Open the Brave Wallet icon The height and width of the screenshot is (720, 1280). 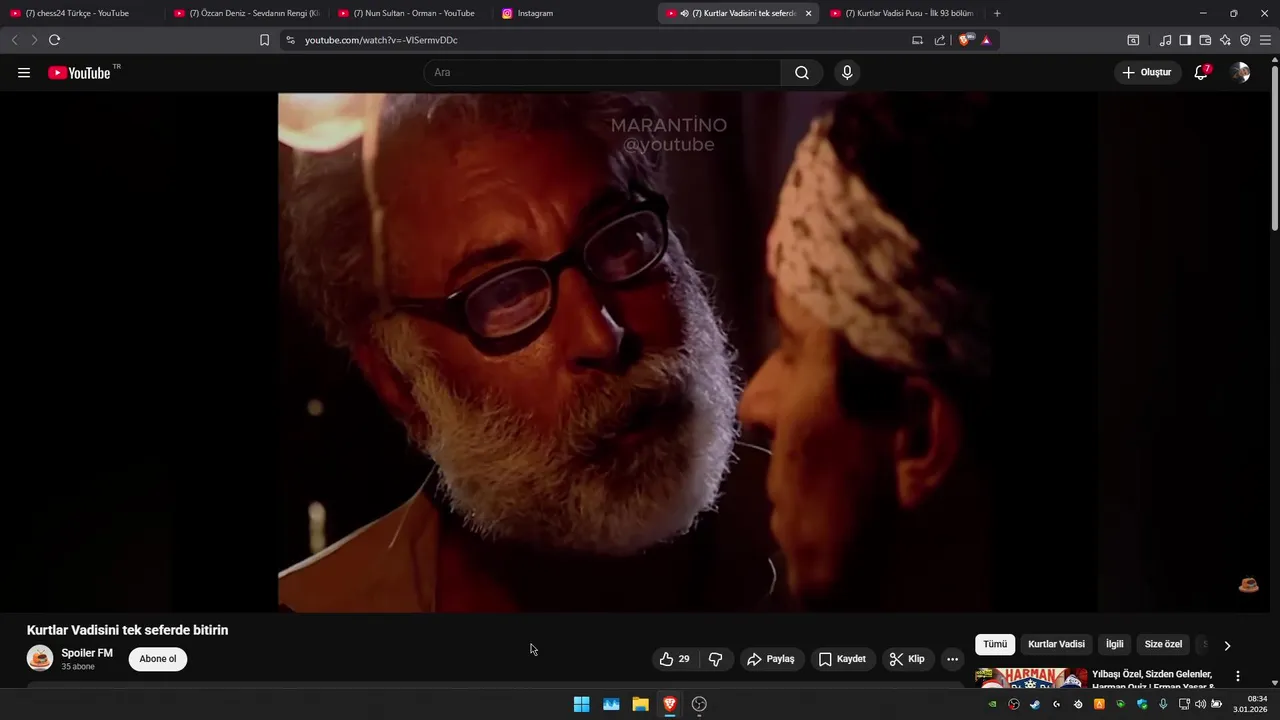click(1205, 40)
